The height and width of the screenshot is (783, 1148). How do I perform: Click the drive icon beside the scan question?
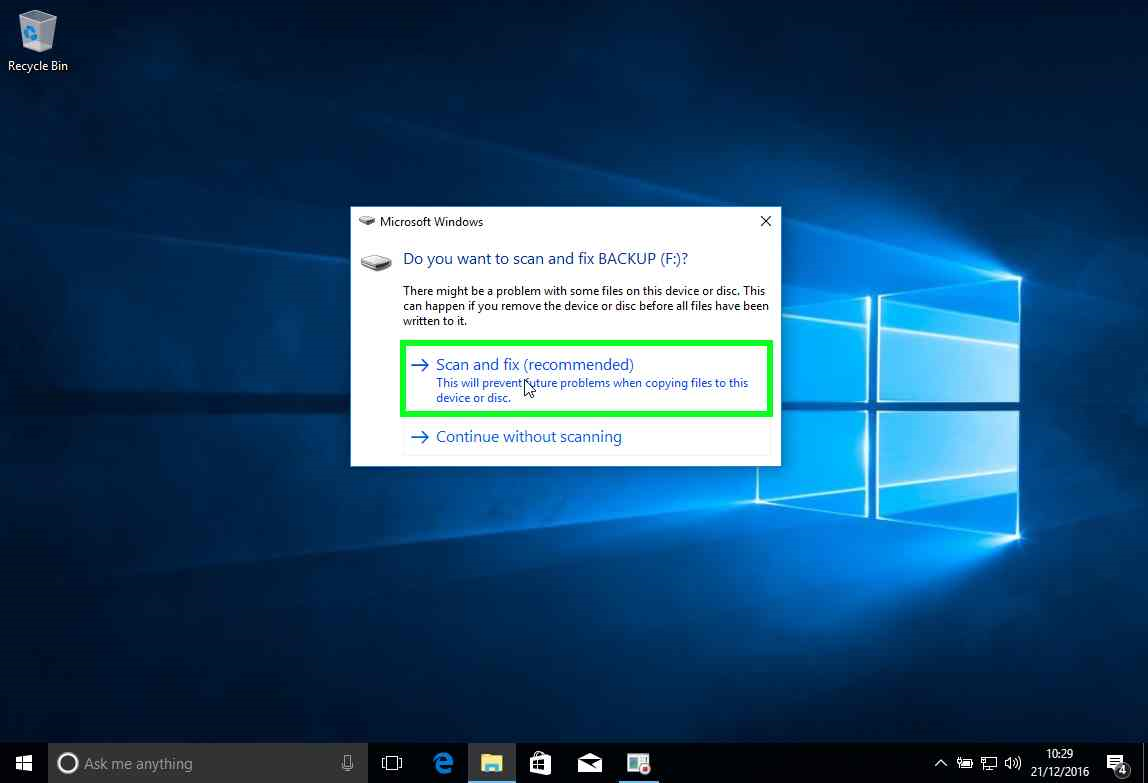(x=376, y=262)
